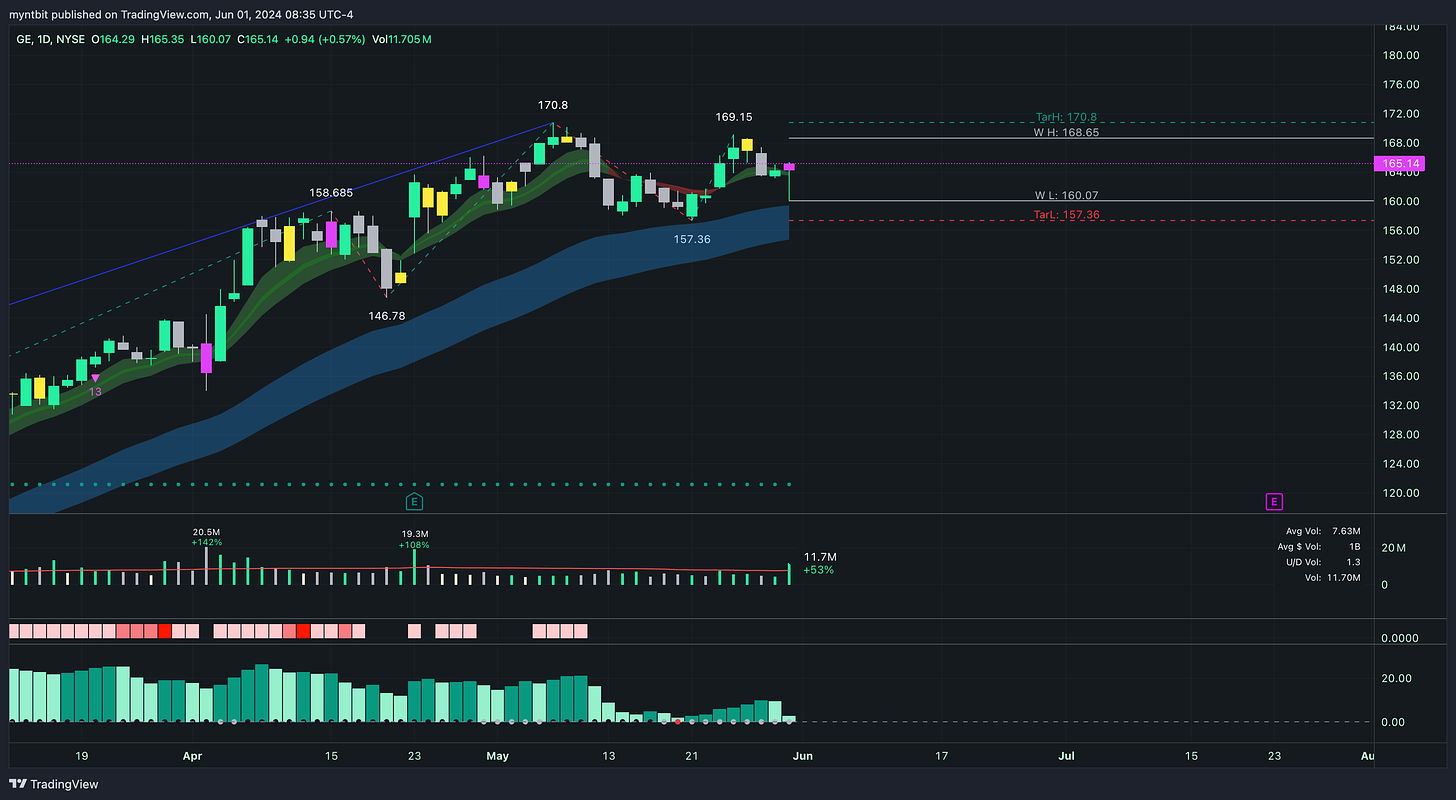
Task: Click the 20.5M +142% volume label
Action: point(207,537)
